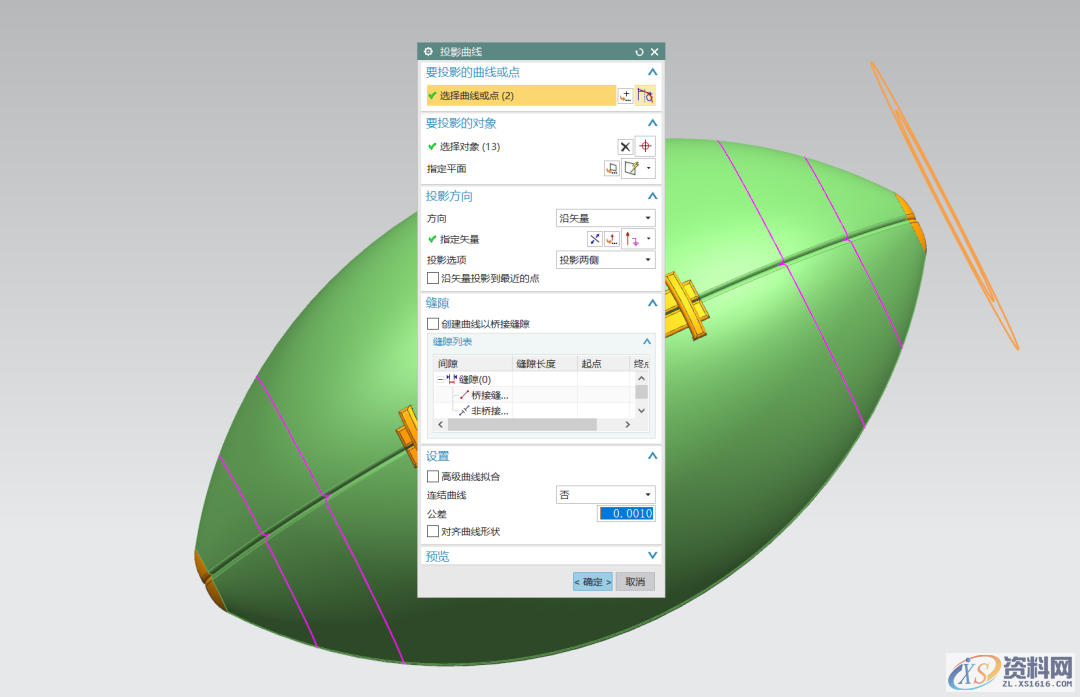
Task: Click the deselect objects X icon
Action: (x=625, y=147)
